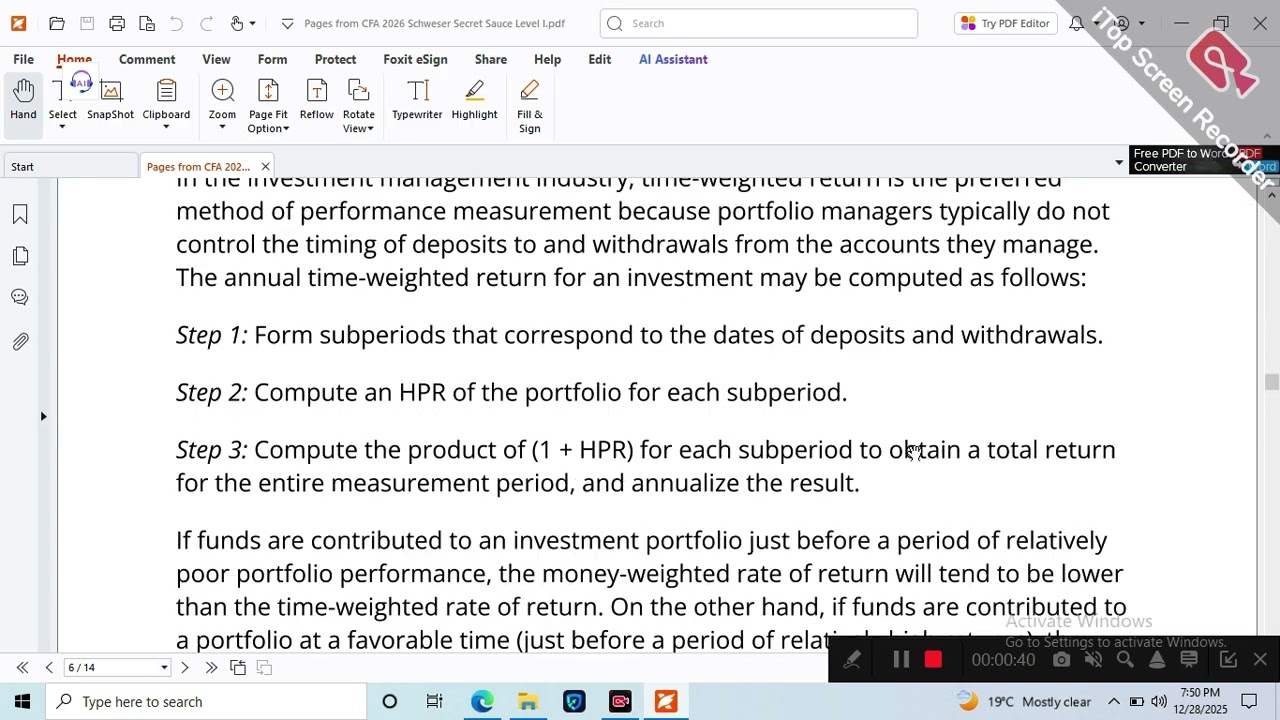This screenshot has width=1280, height=720.
Task: Open the Page Fit Option dropdown
Action: (x=286, y=129)
